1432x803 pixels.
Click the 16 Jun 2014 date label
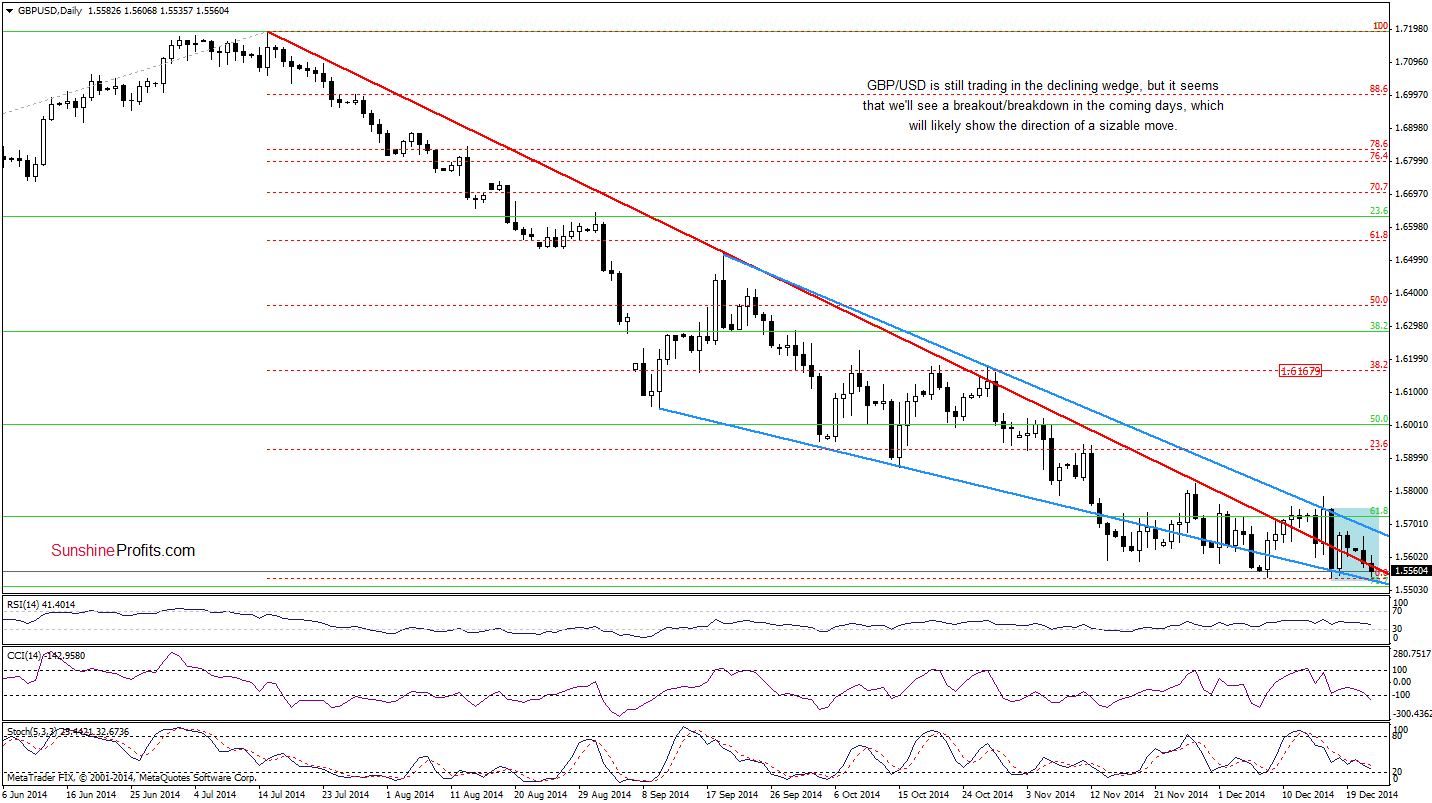tap(89, 794)
